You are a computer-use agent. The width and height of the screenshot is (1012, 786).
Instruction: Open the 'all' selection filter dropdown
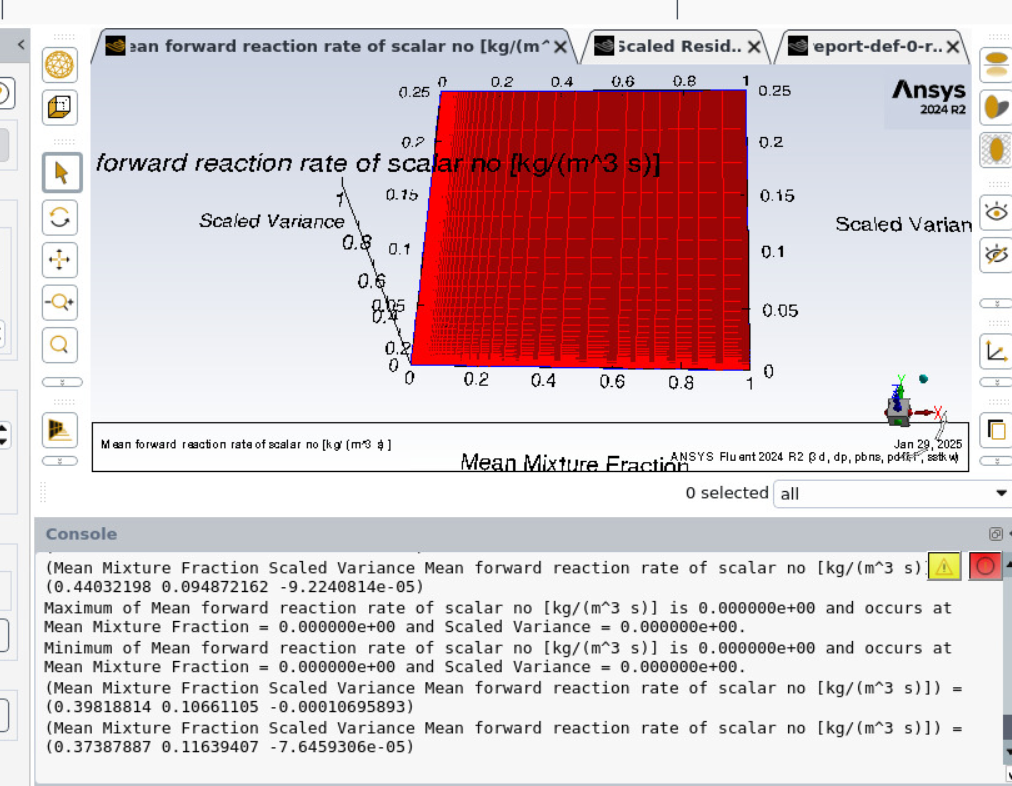pos(892,494)
